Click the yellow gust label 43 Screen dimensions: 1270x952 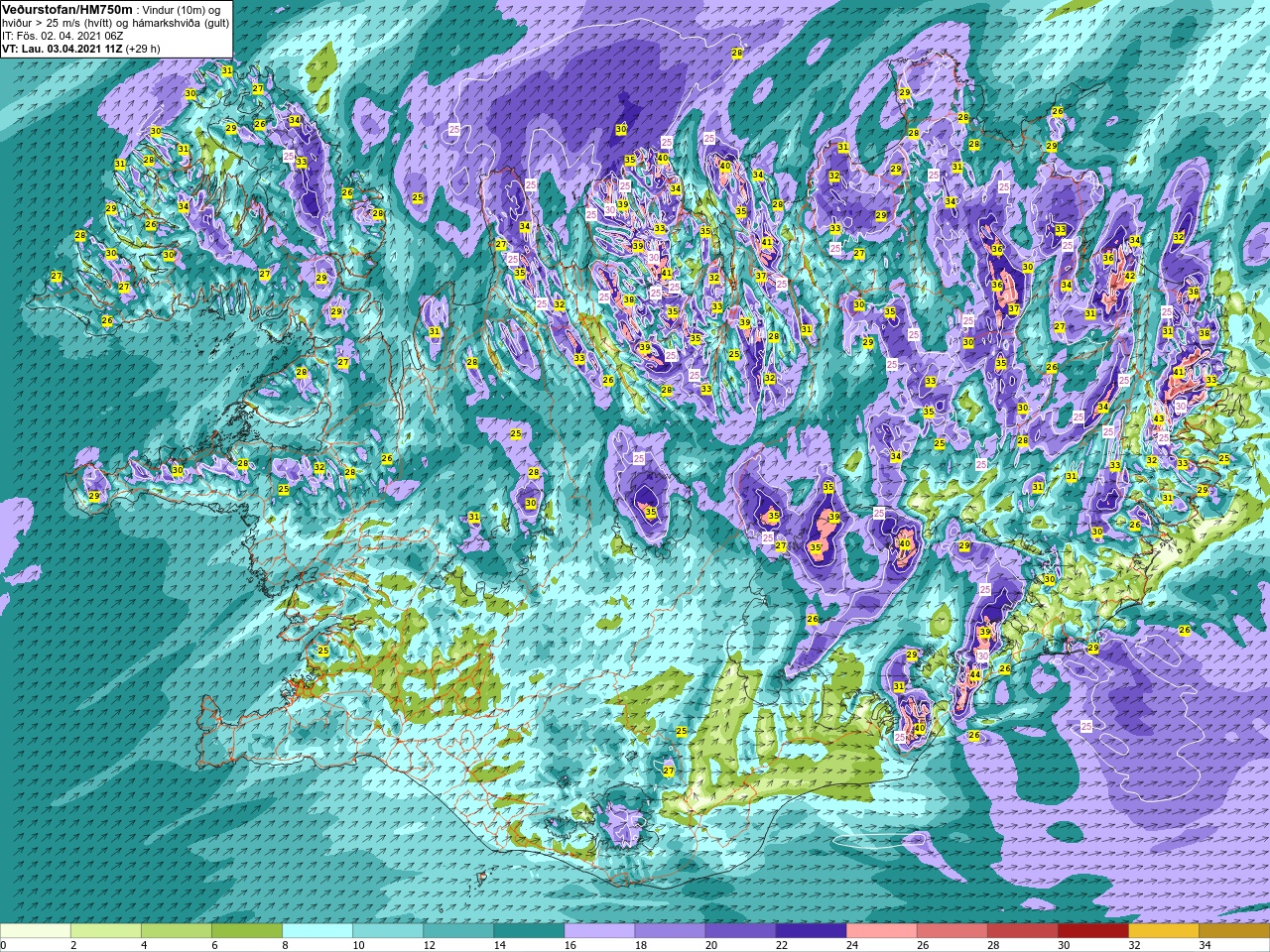[x=1159, y=419]
